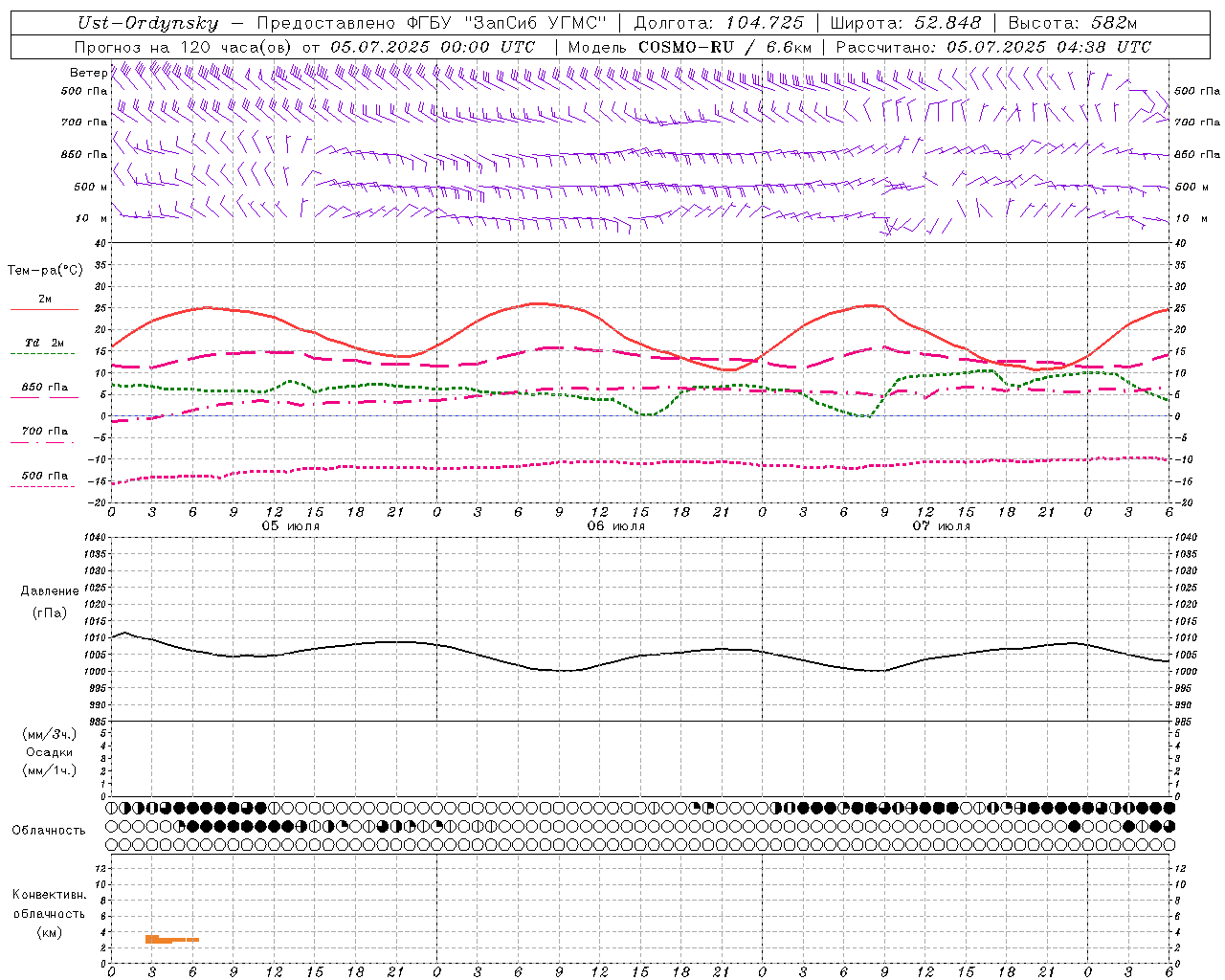Click the Td 2м dew point legend label
This screenshot has width=1225, height=980.
[x=45, y=343]
